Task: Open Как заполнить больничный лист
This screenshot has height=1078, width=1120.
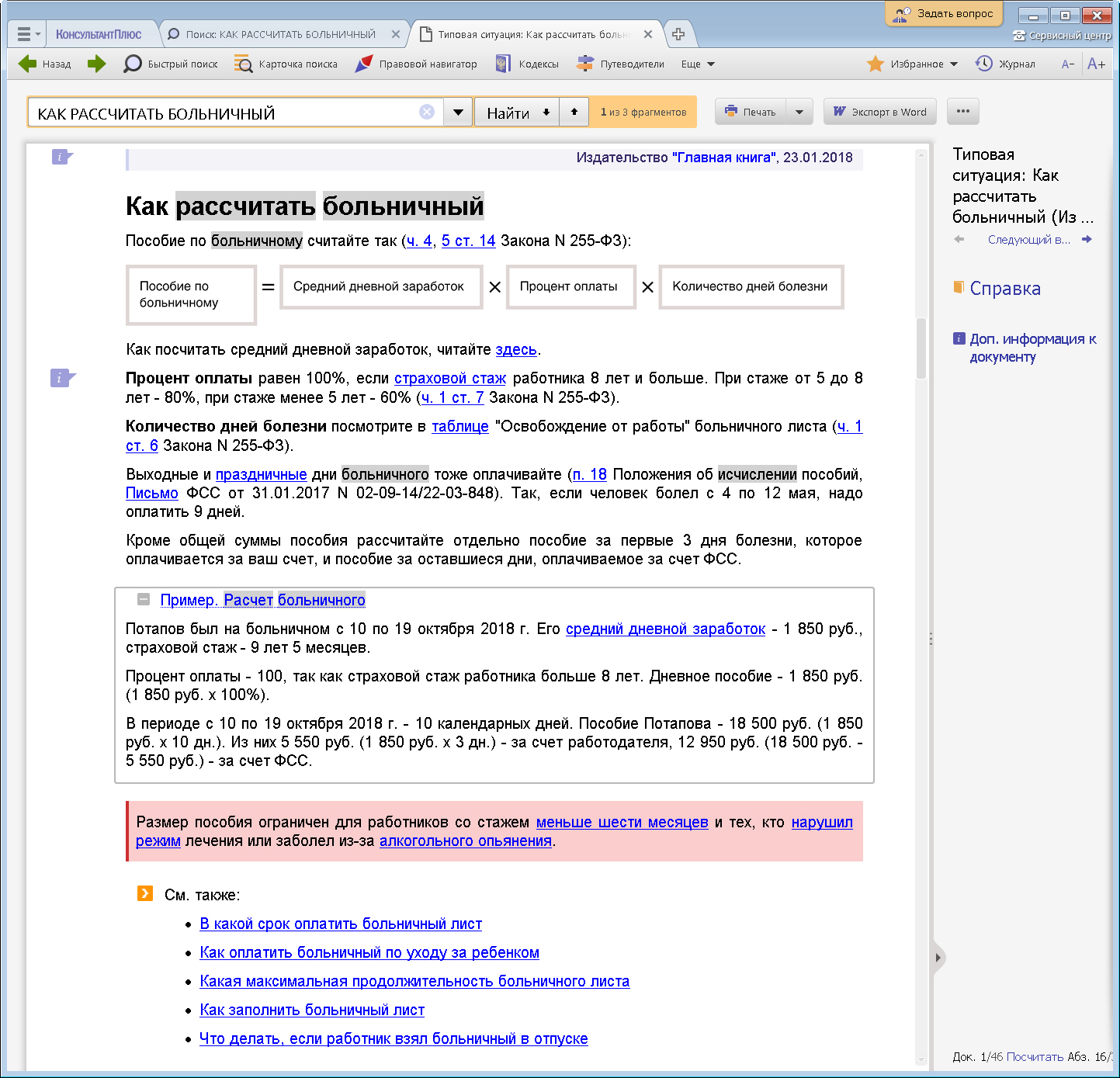Action: pos(312,1010)
